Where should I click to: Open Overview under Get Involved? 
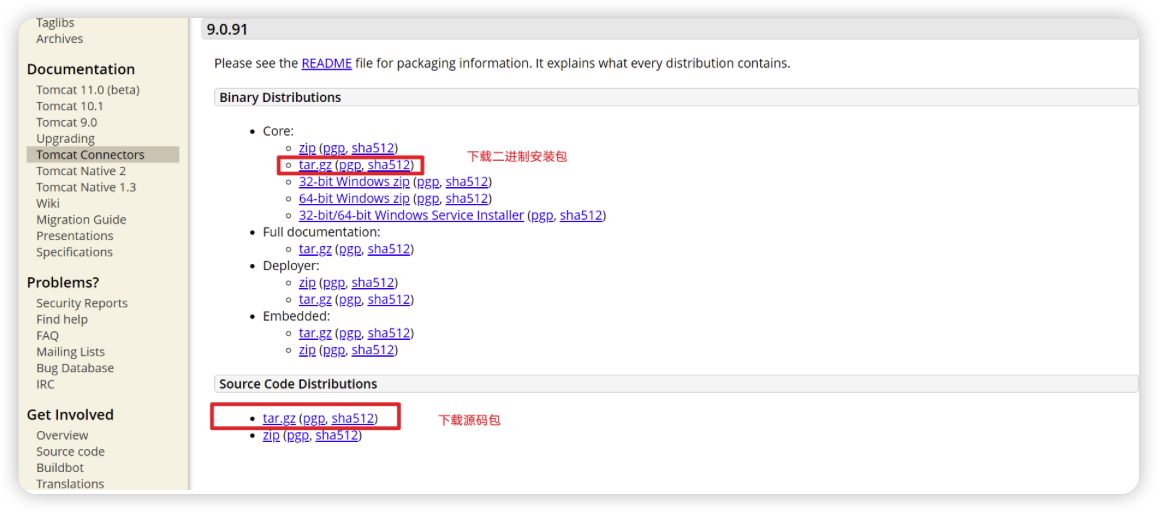click(62, 435)
